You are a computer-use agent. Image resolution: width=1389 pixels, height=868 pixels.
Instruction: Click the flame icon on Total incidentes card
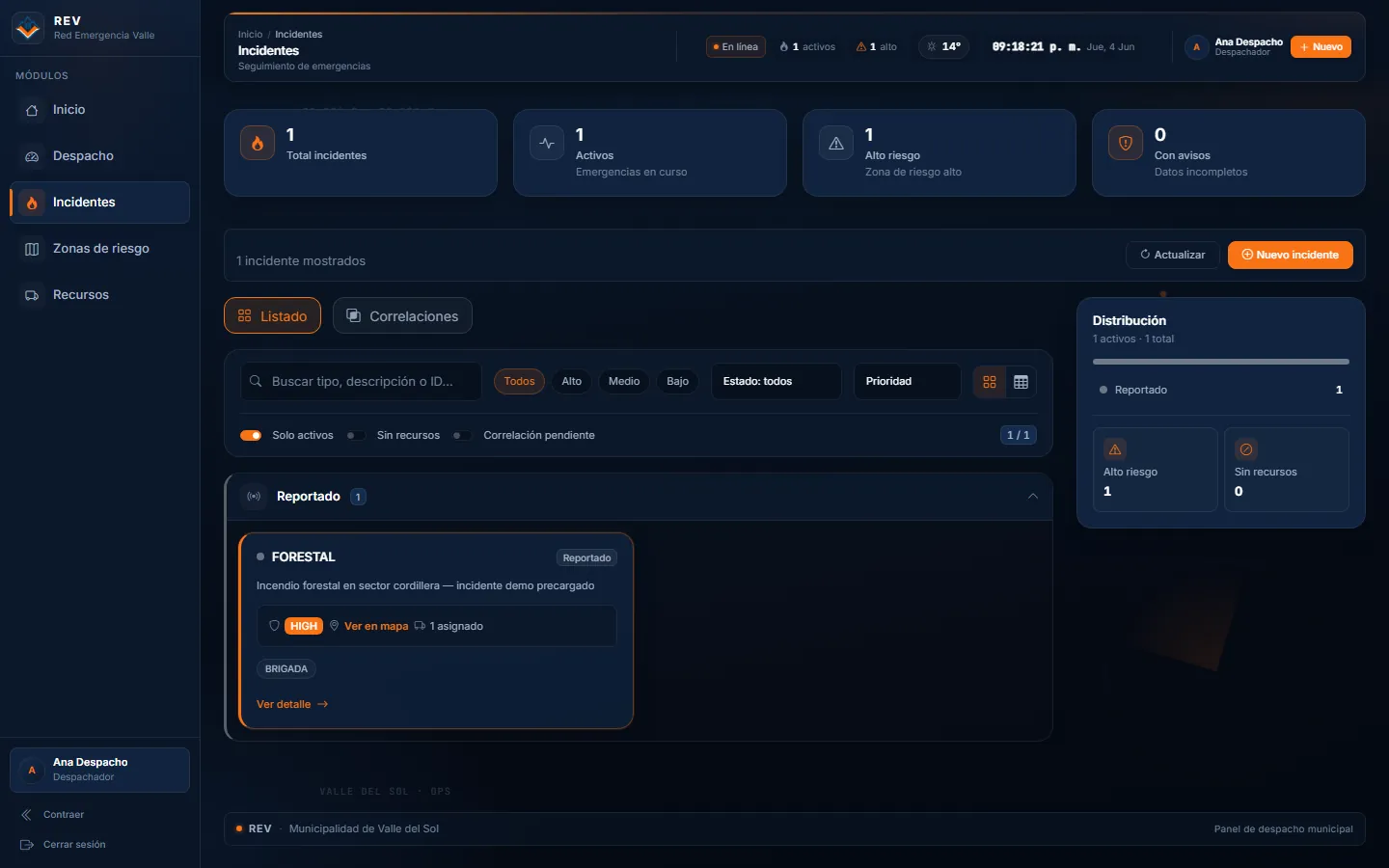click(x=258, y=143)
